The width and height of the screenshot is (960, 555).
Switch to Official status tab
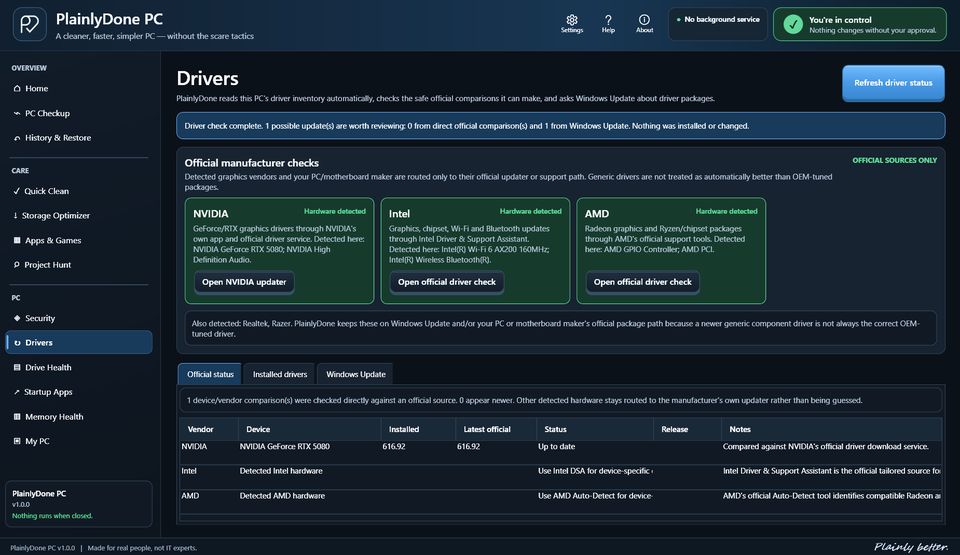coord(210,374)
